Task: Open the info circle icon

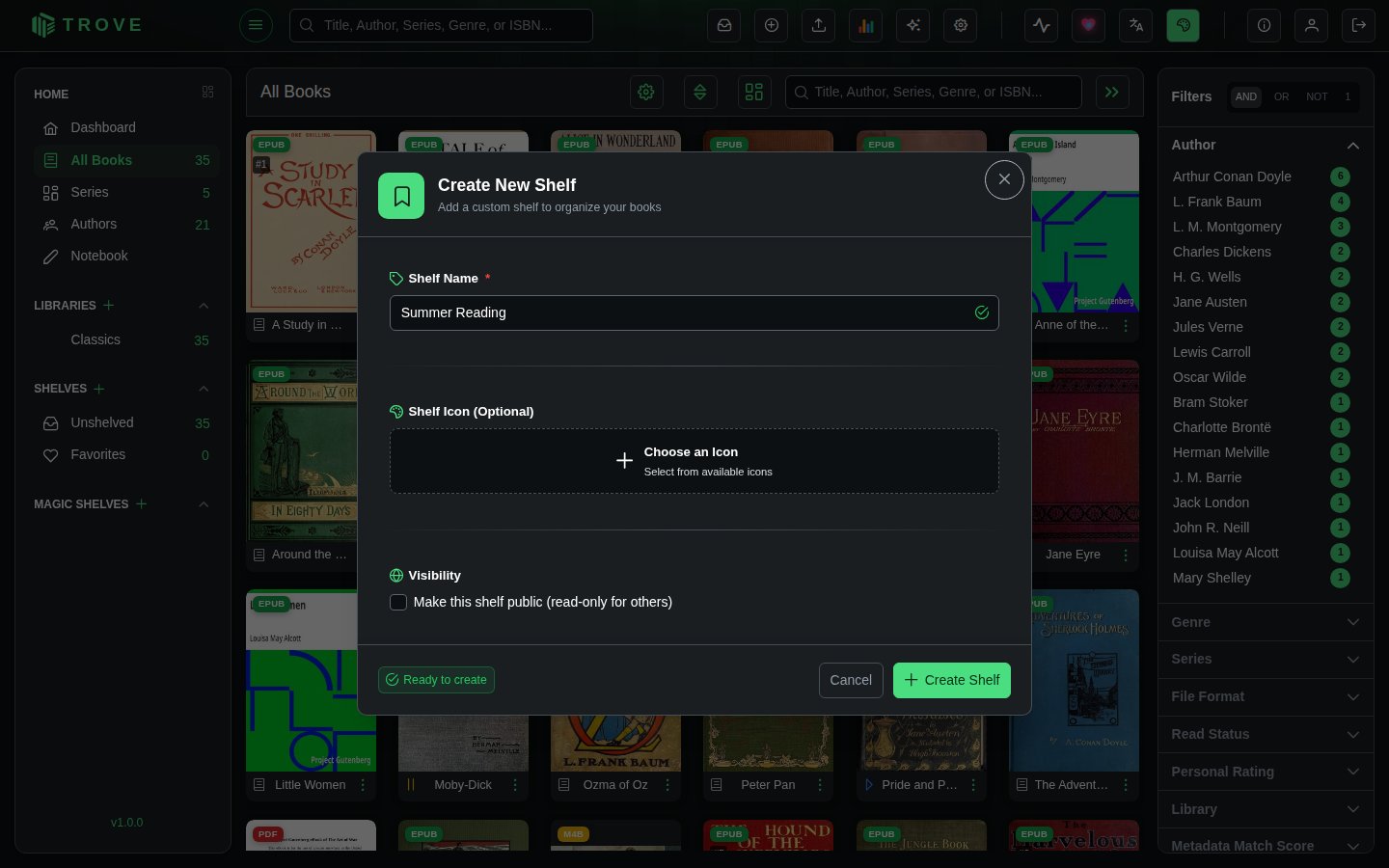Action: click(x=1265, y=25)
